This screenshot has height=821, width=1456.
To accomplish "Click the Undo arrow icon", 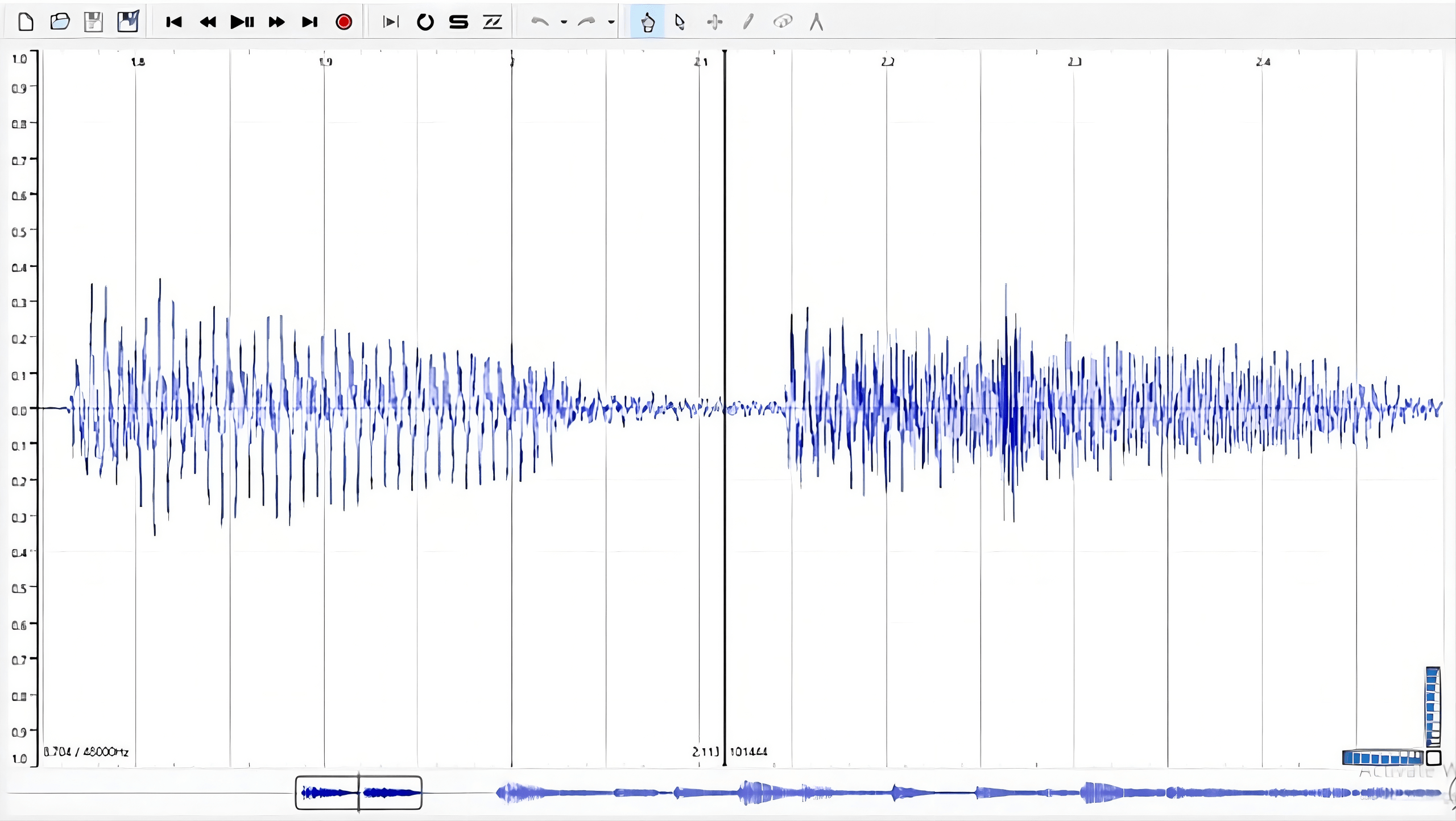I will pyautogui.click(x=540, y=22).
